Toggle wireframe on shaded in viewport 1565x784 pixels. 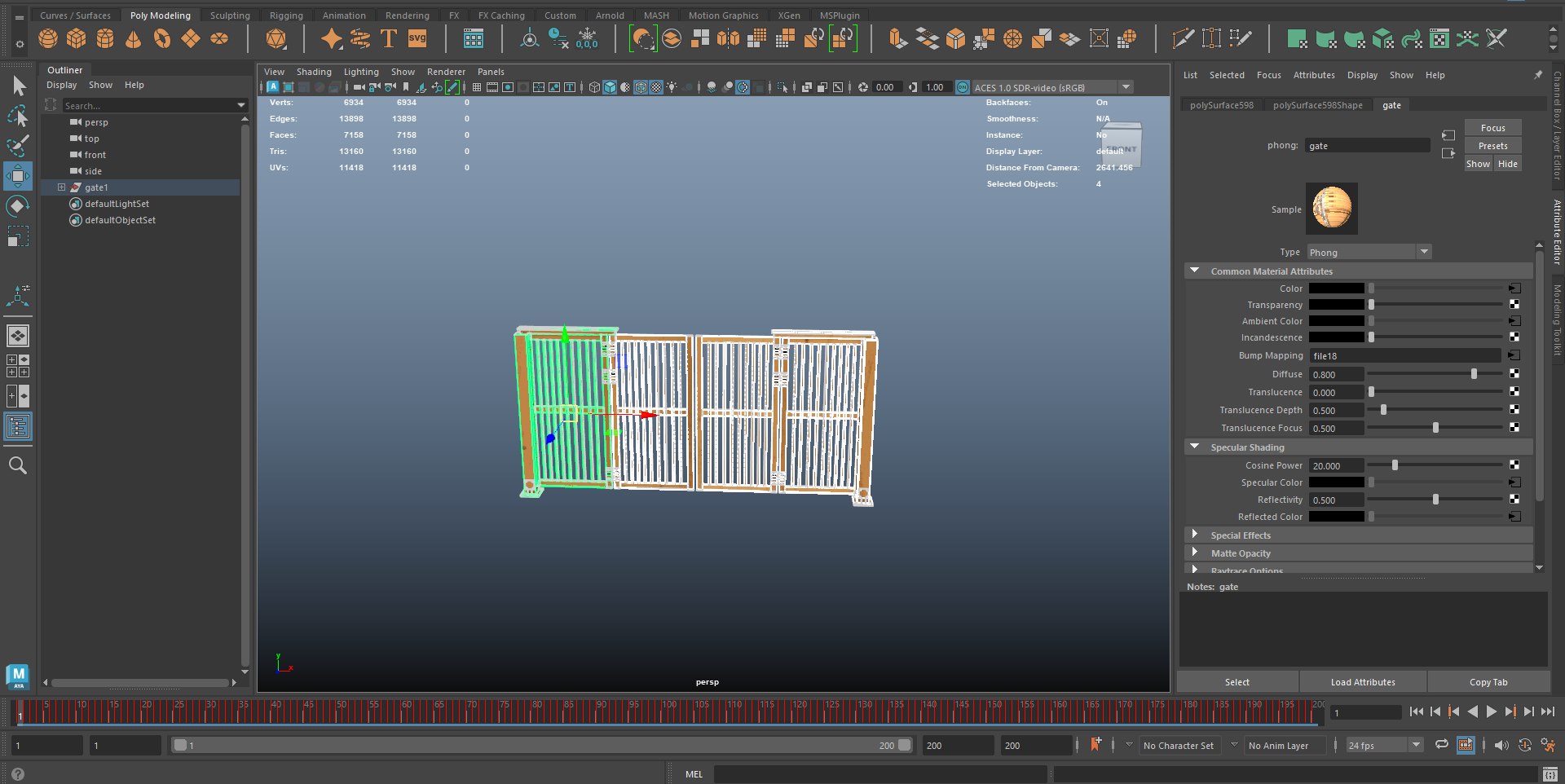coord(641,87)
